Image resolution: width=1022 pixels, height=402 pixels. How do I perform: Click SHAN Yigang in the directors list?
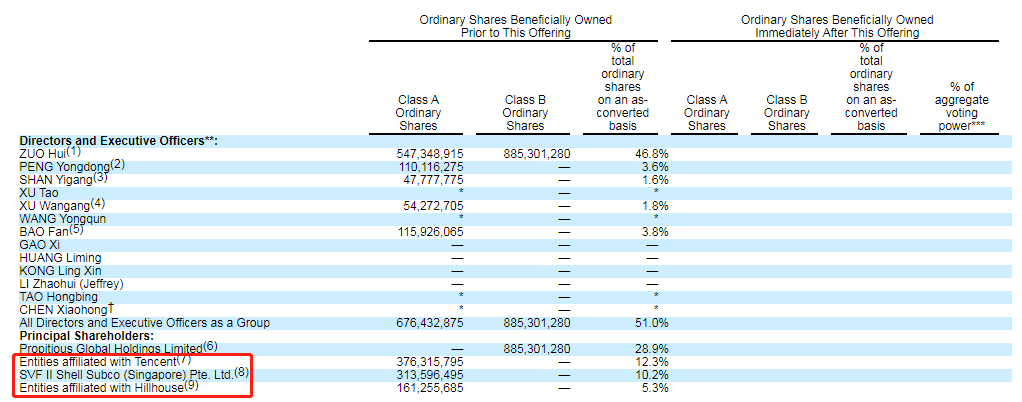click(63, 179)
